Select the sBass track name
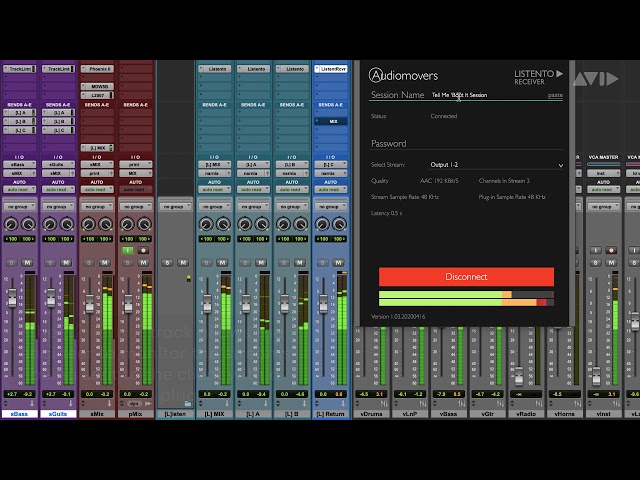 click(x=19, y=414)
